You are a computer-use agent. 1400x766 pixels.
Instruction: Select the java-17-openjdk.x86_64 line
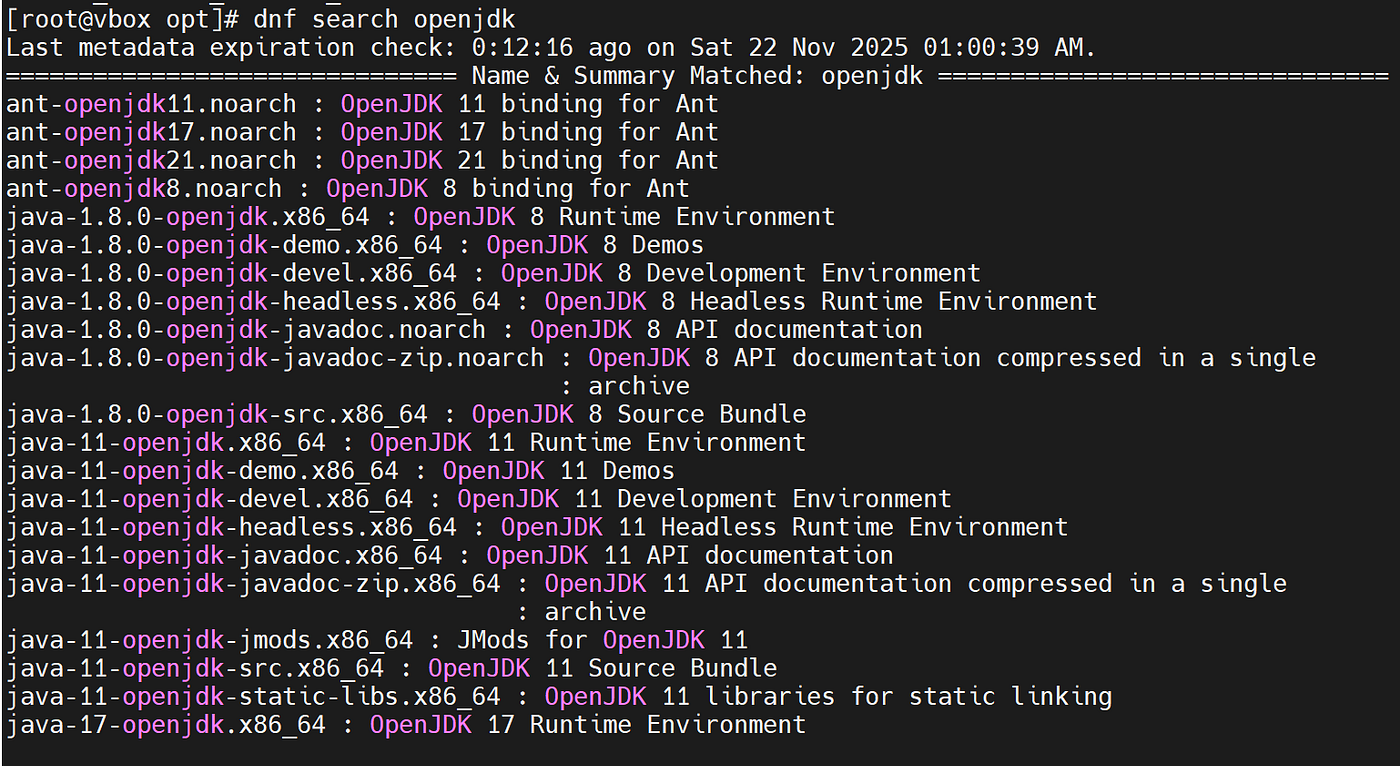(x=406, y=724)
